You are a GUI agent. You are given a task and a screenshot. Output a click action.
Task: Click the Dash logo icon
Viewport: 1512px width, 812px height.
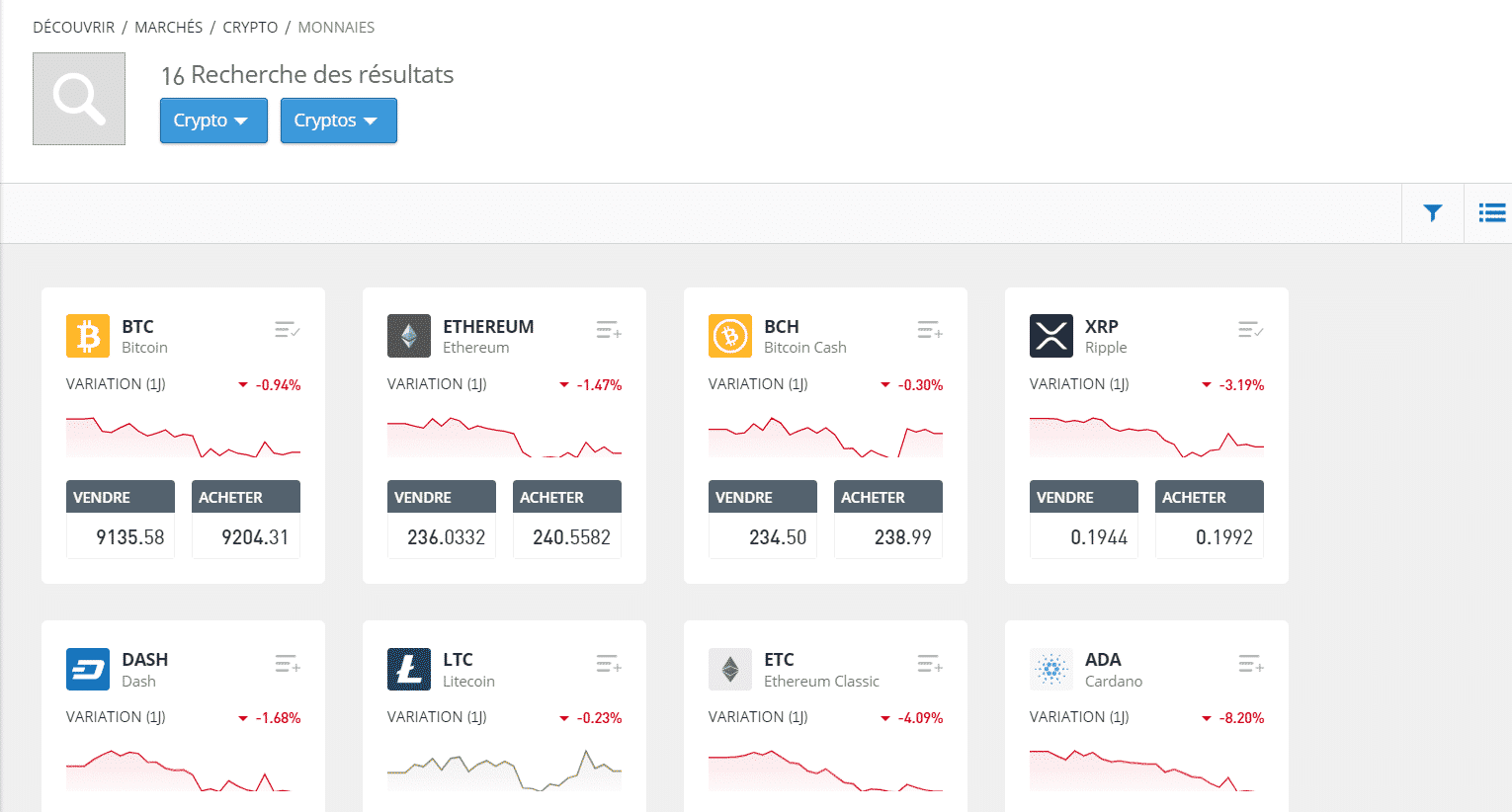point(88,669)
